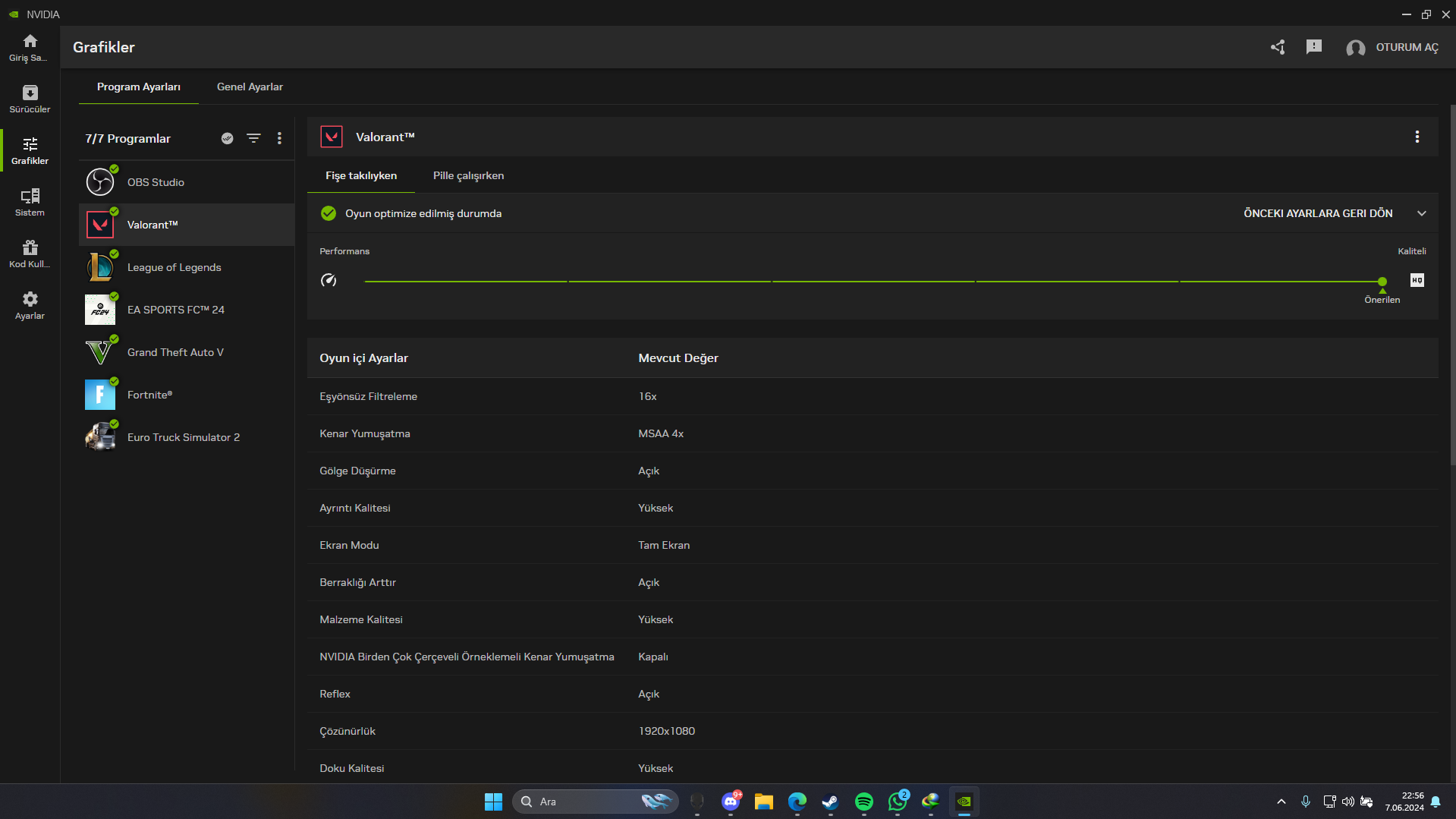
Task: Open Valorant panel more options menu
Action: (x=1417, y=137)
